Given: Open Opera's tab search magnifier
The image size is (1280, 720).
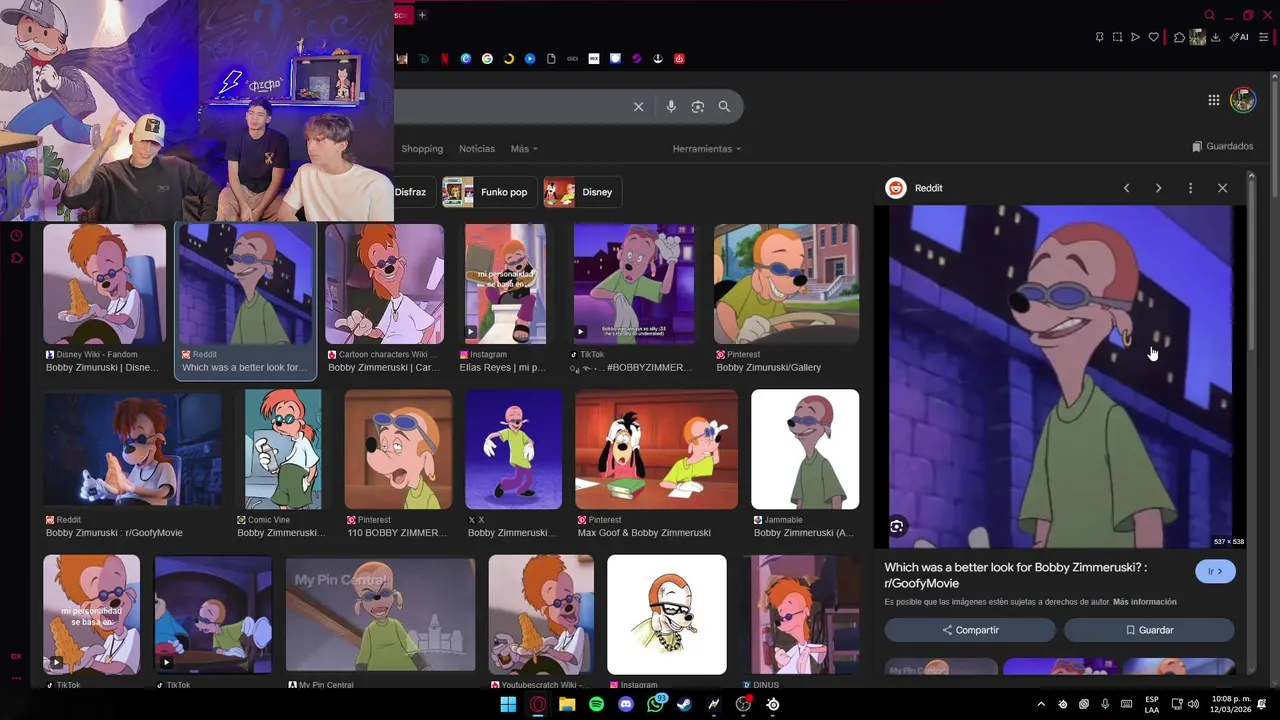Looking at the screenshot, I should click(1209, 15).
